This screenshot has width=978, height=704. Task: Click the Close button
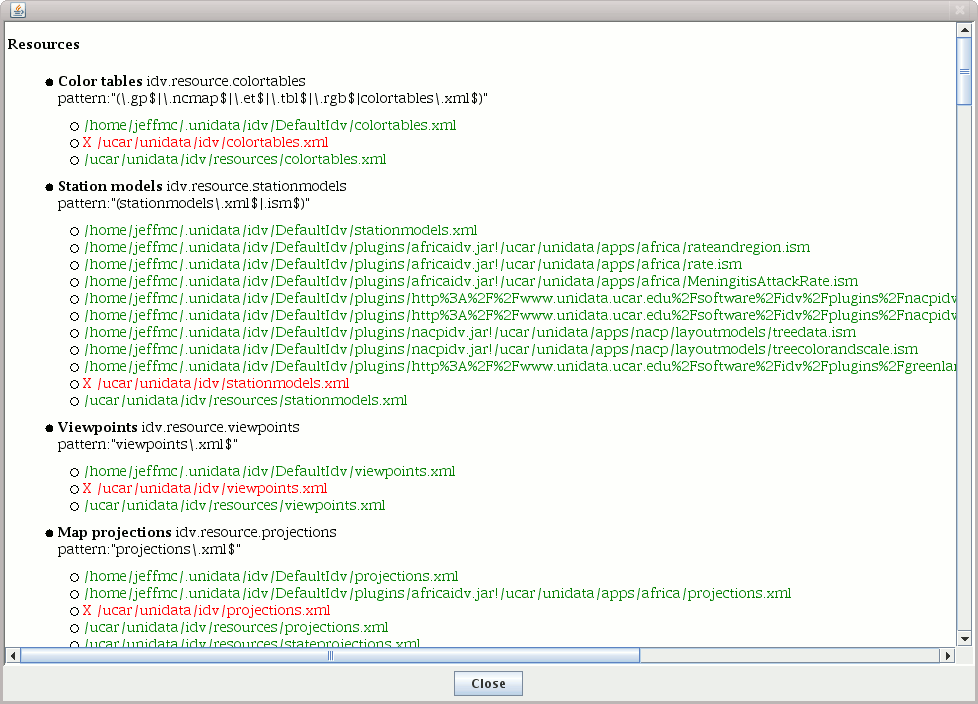pyautogui.click(x=488, y=684)
